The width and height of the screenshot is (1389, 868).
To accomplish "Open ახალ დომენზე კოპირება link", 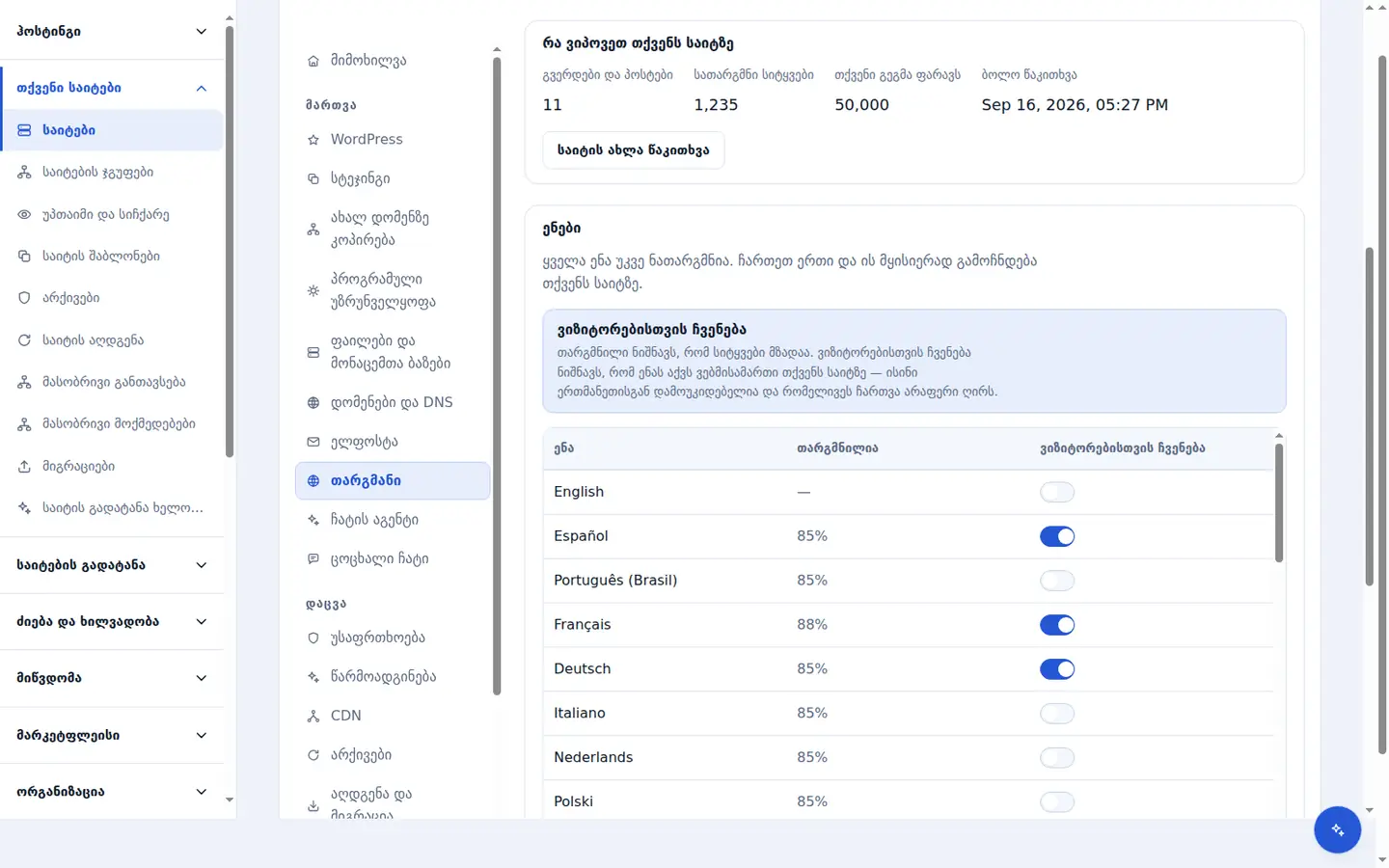I will pos(393,229).
